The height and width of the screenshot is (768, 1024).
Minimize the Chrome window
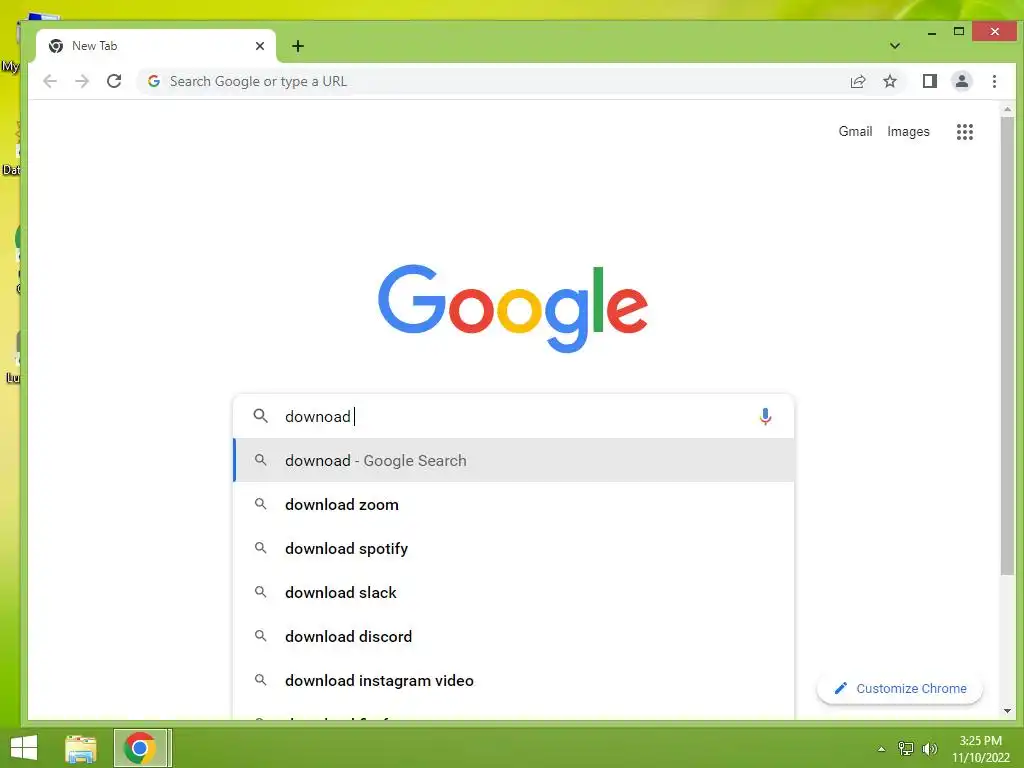pyautogui.click(x=932, y=31)
